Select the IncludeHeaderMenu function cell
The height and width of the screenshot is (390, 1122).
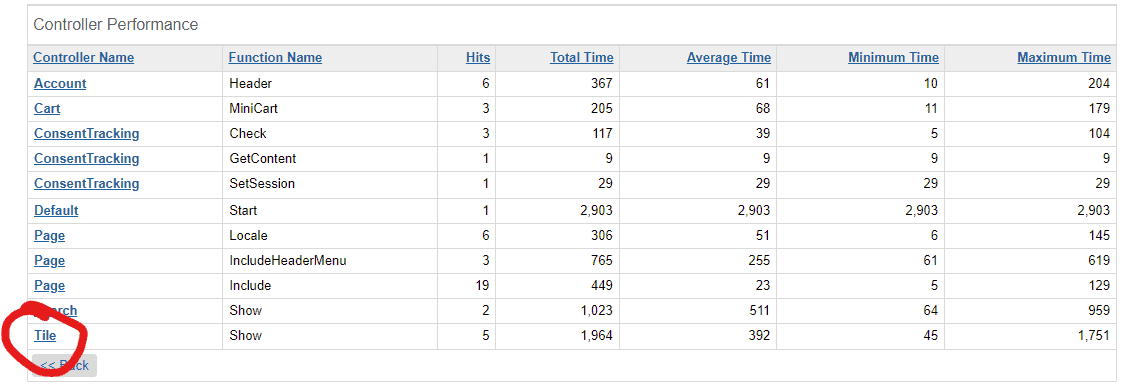click(330, 261)
